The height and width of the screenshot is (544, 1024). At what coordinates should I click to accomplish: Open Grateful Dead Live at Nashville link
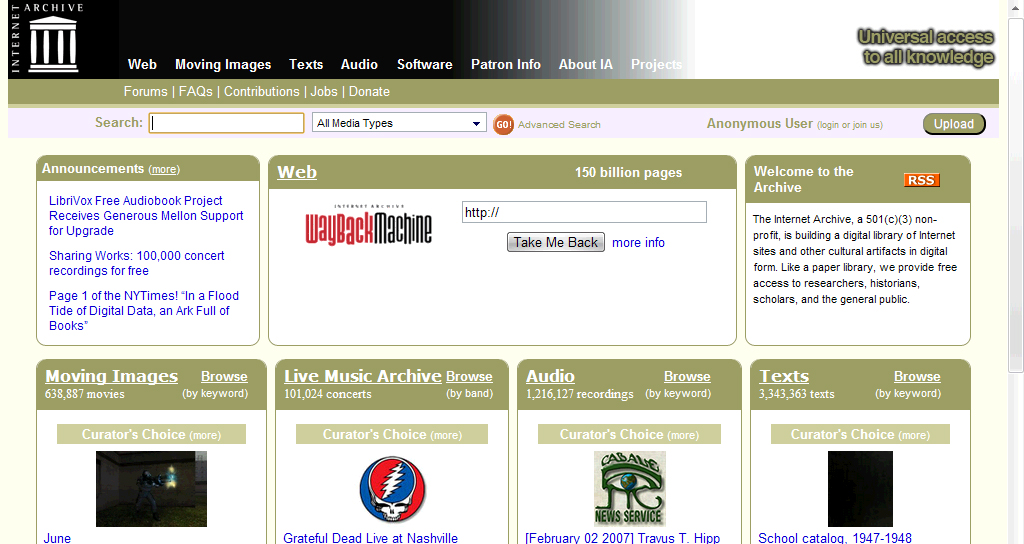(x=370, y=537)
